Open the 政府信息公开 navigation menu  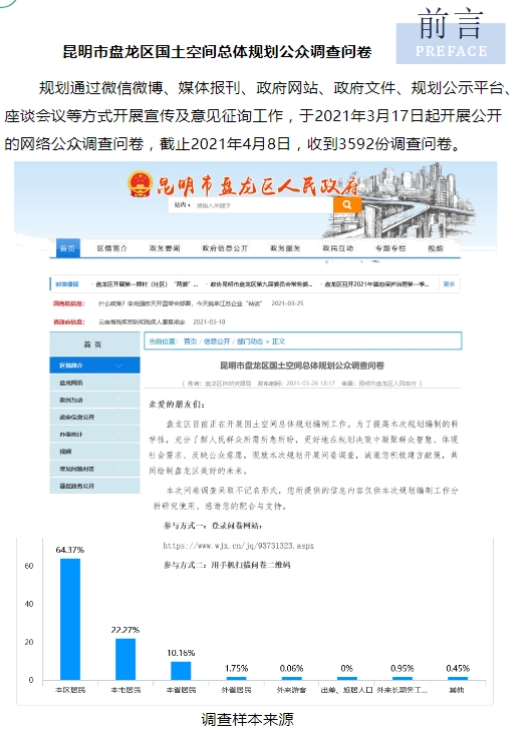coord(225,248)
